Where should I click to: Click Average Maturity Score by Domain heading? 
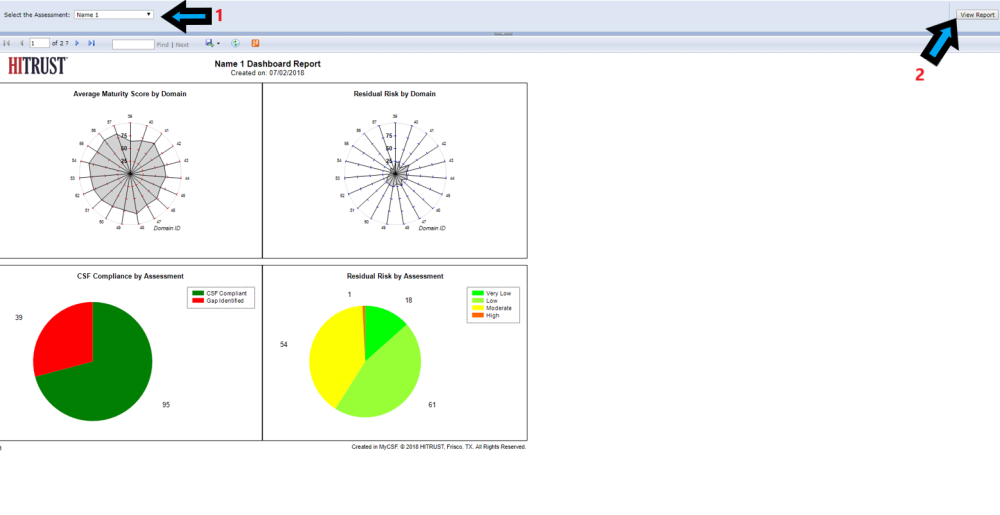[130, 94]
